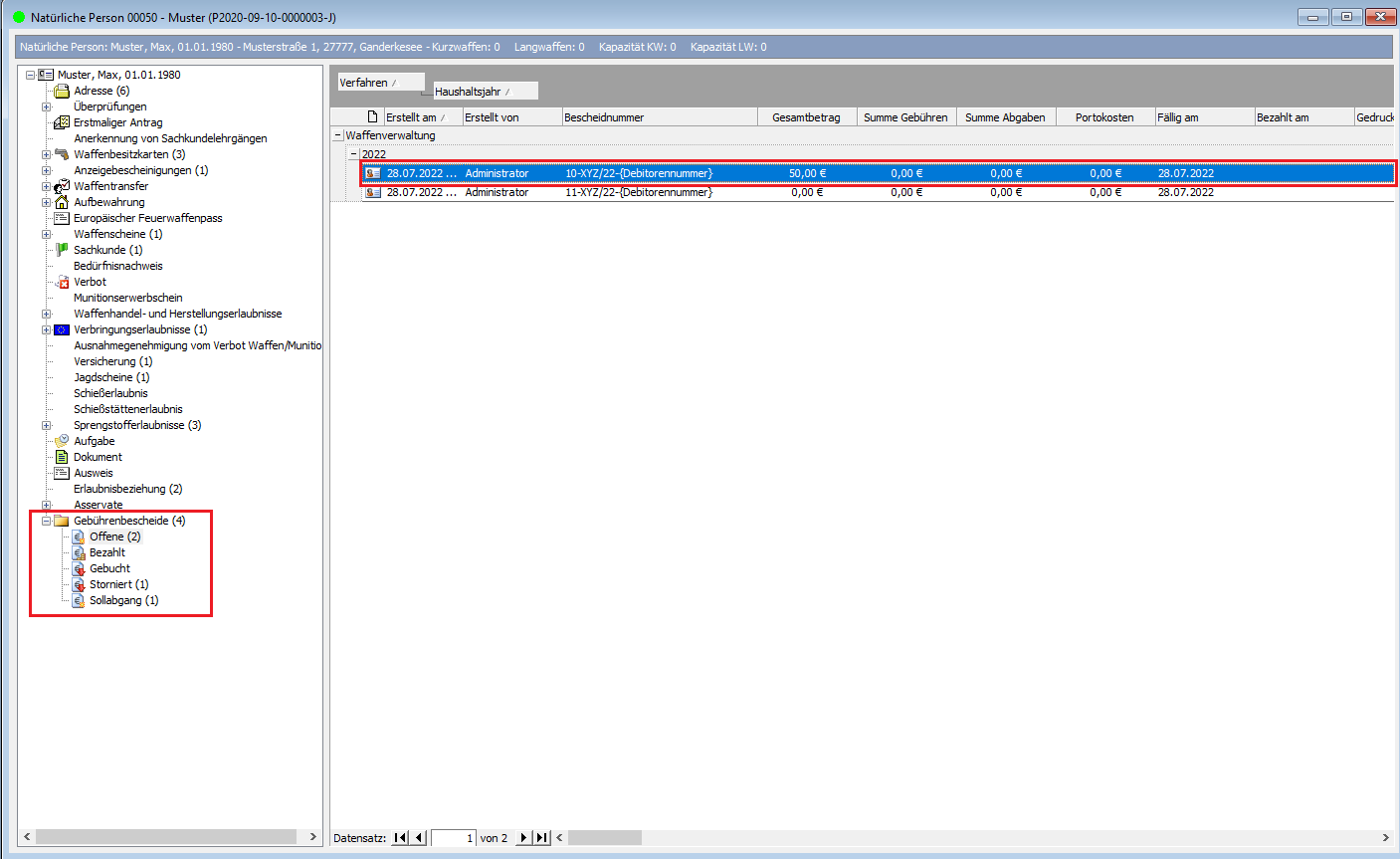The height and width of the screenshot is (859, 1400).
Task: Click the icon of row 11-XYZ/22
Action: 373,192
